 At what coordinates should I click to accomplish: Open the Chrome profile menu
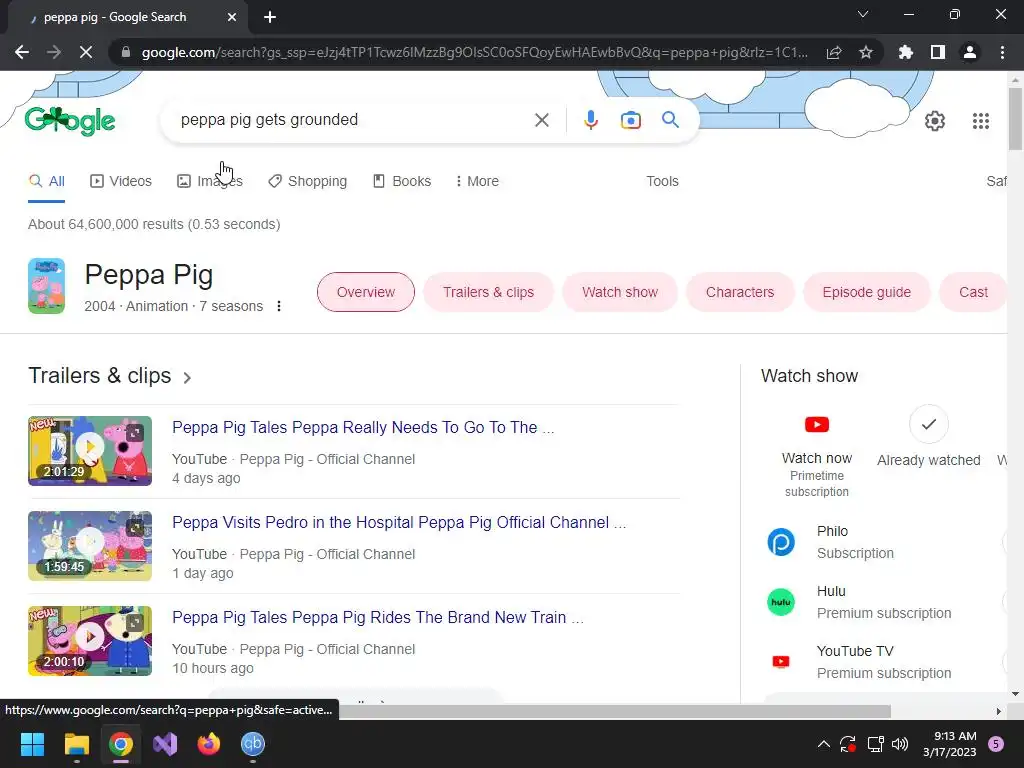click(970, 52)
